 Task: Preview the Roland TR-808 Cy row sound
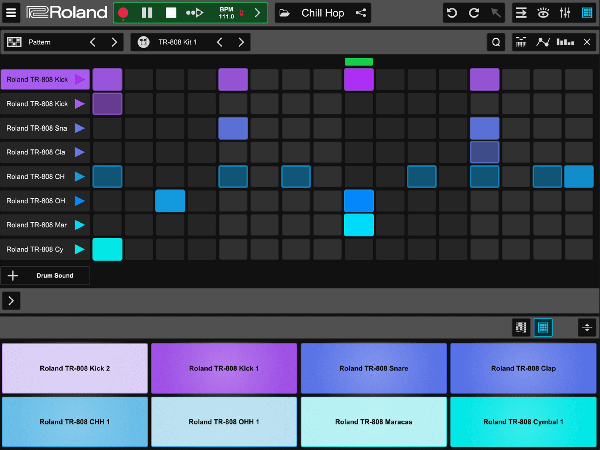pos(80,249)
